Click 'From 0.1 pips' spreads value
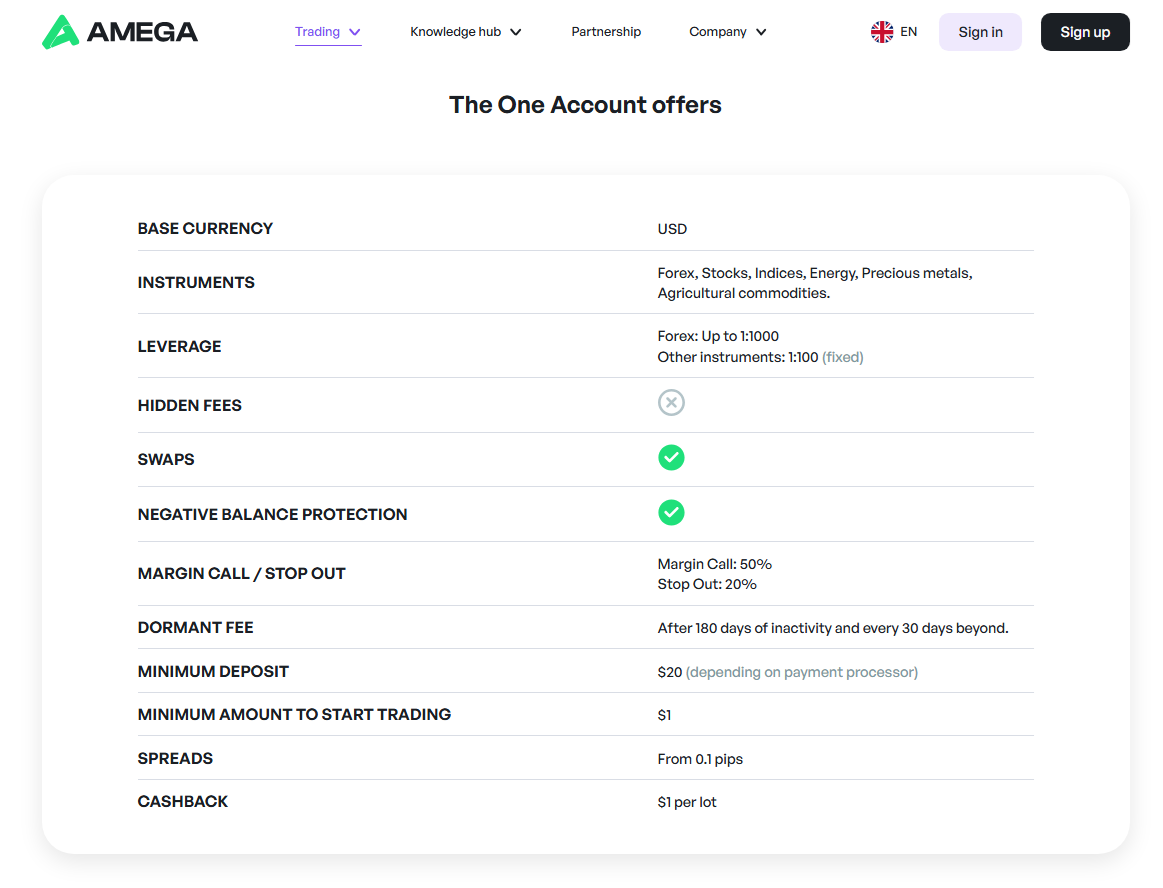This screenshot has height=888, width=1163. click(700, 759)
